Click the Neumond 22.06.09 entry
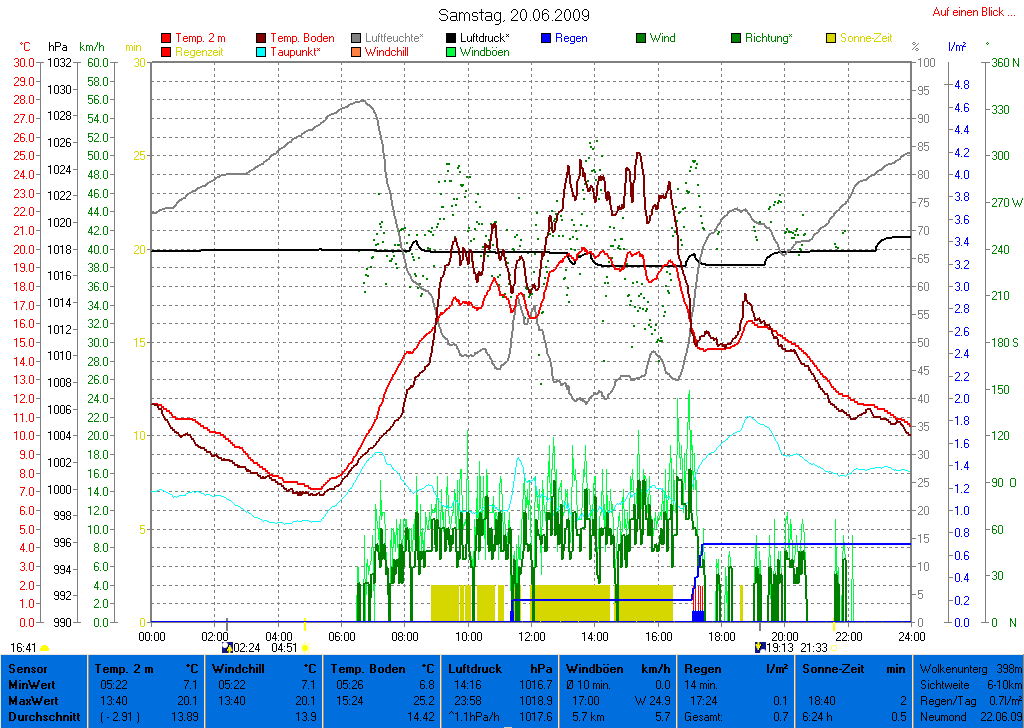 coord(969,716)
